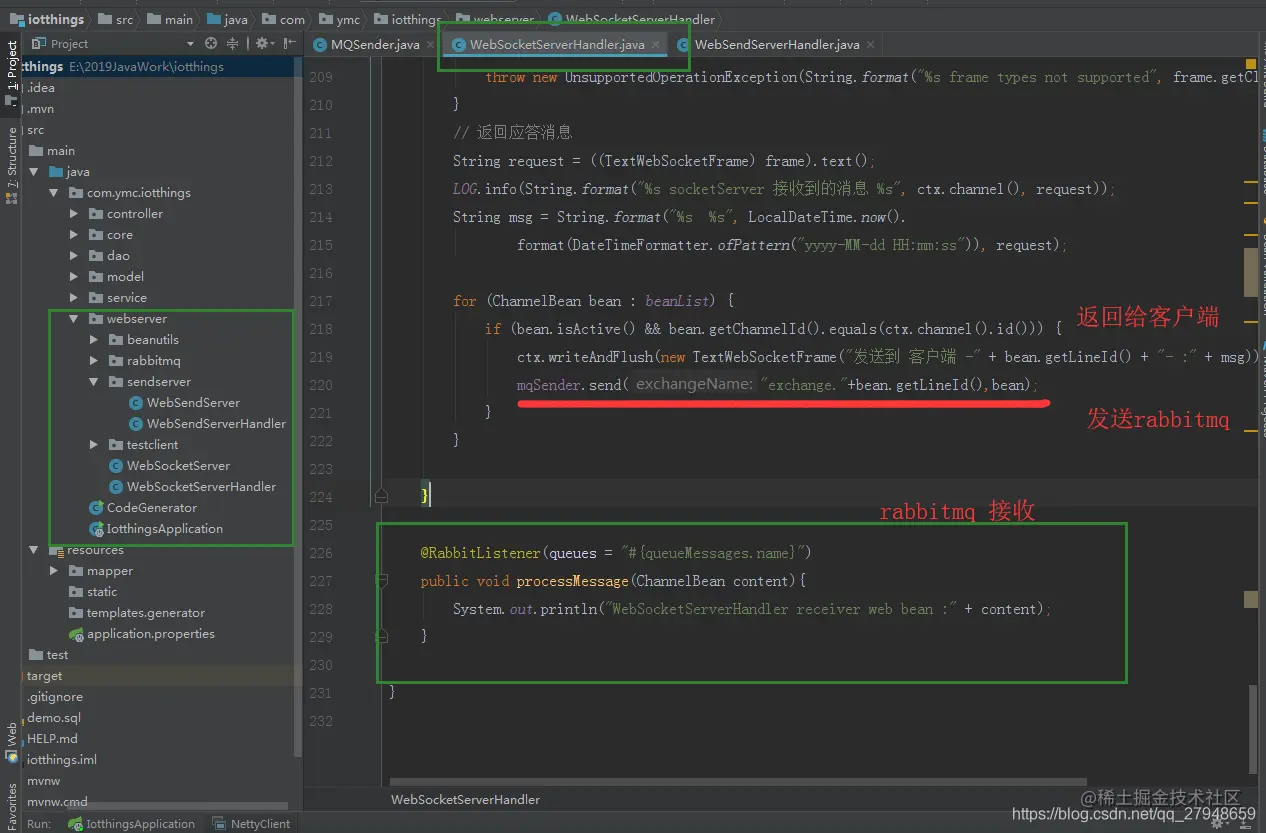
Task: Select WebSocketServerHandler class in project tree
Action: click(201, 487)
